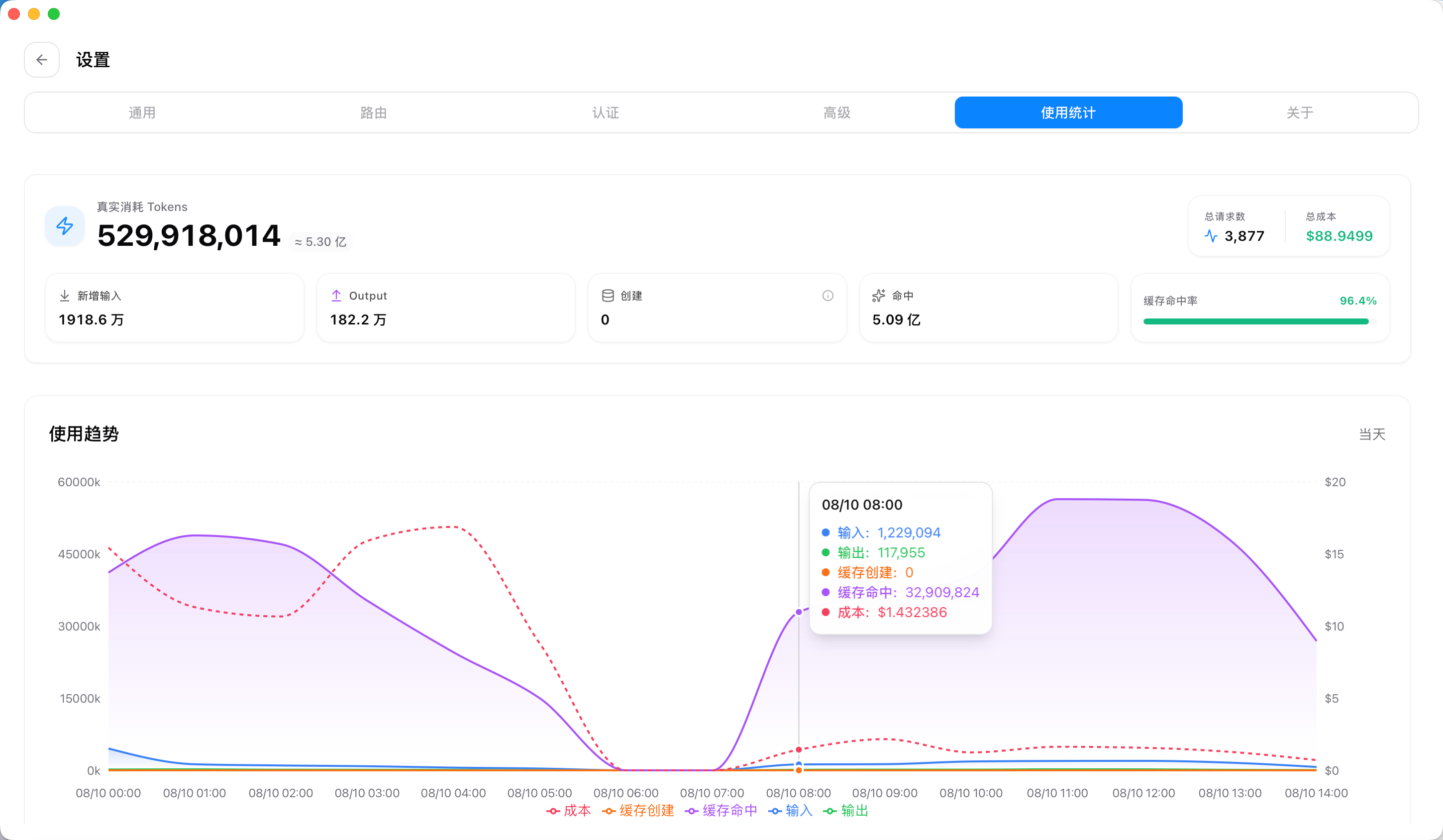Click the 真实消耗 Tokens label
The image size is (1443, 840).
[x=142, y=207]
